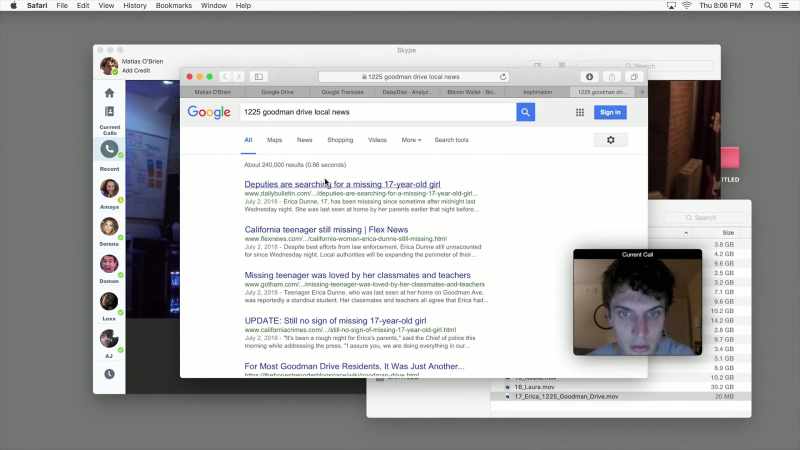
Task: Go back in Safari
Action: click(x=225, y=77)
